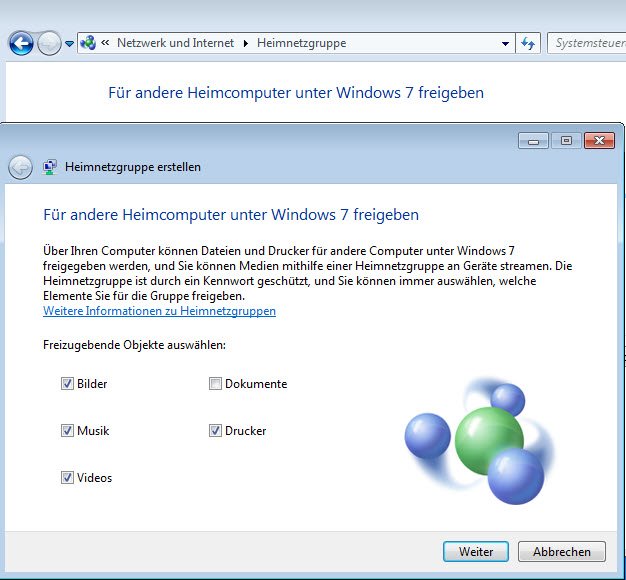The width and height of the screenshot is (626, 580).
Task: Minimize the Heimnetzgruppe erstellen dialog
Action: (x=533, y=141)
